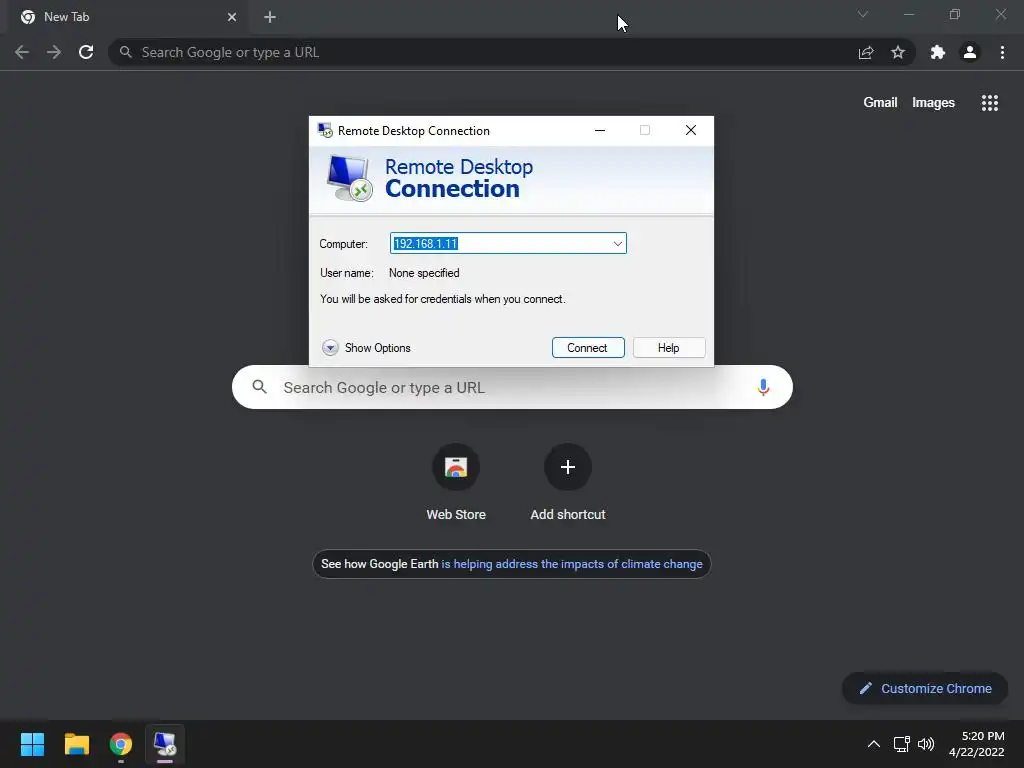Minimize the Remote Desktop Connection dialog
The width and height of the screenshot is (1024, 768).
tap(600, 130)
